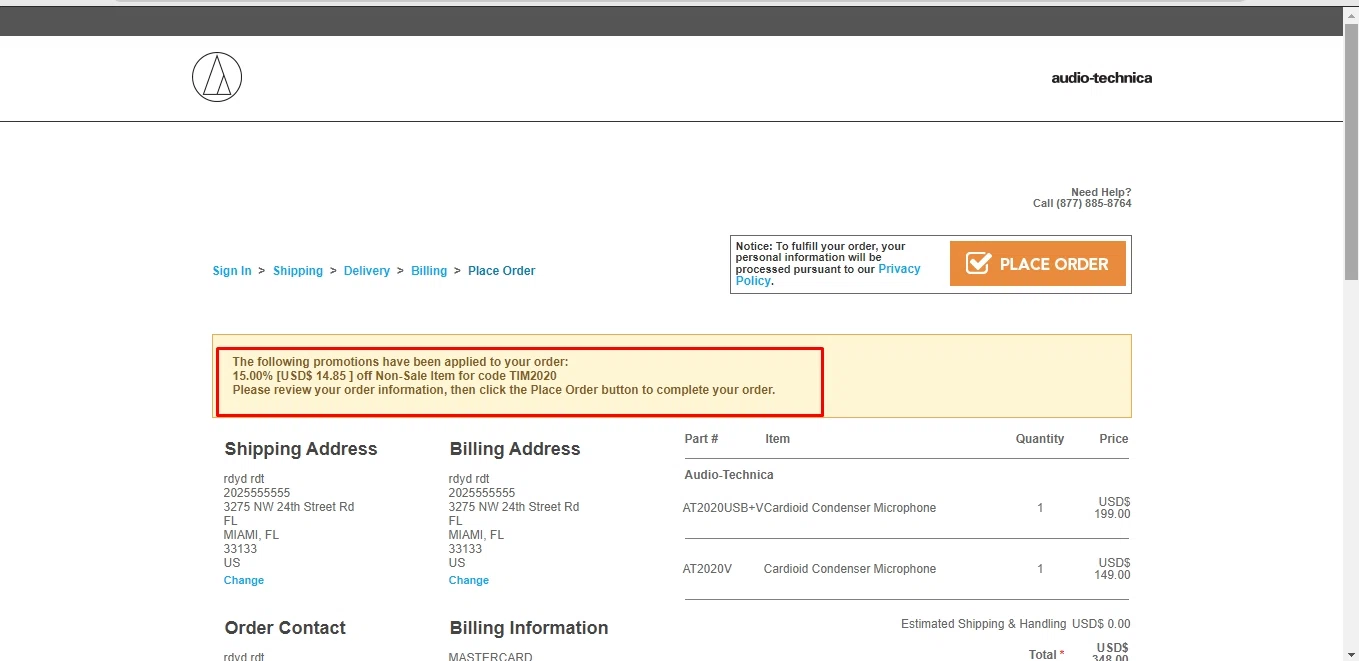
Task: Click the audio-technica wordmark in header
Action: [1101, 78]
